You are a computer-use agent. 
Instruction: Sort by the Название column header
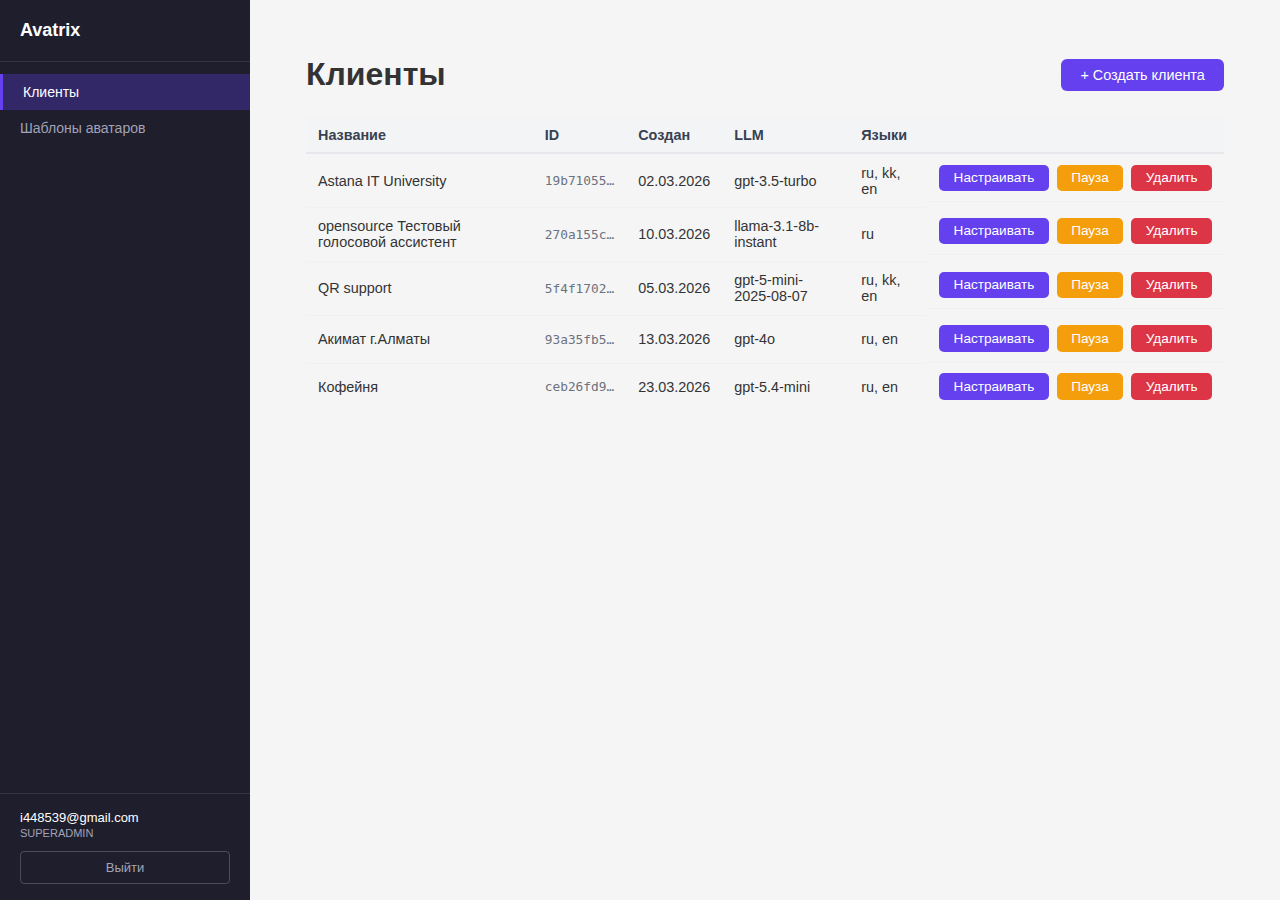353,135
